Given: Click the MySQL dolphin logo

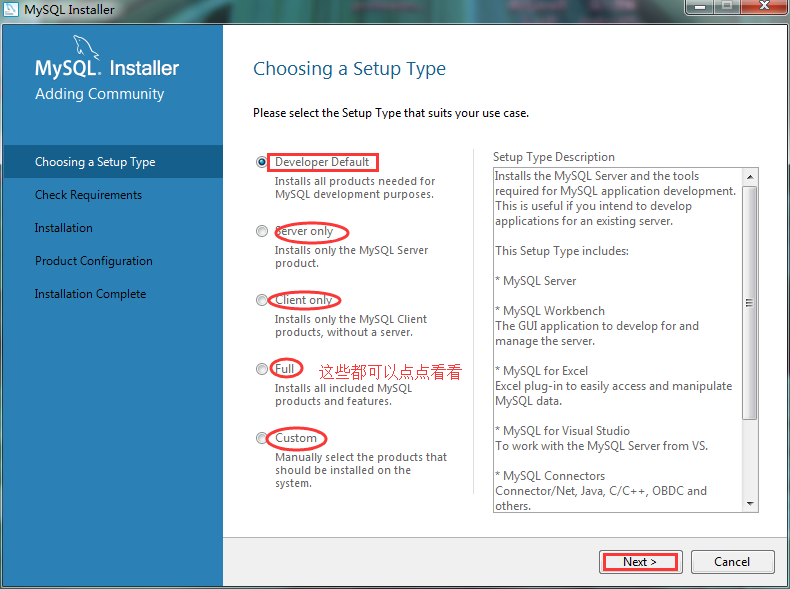Looking at the screenshot, I should (x=86, y=47).
